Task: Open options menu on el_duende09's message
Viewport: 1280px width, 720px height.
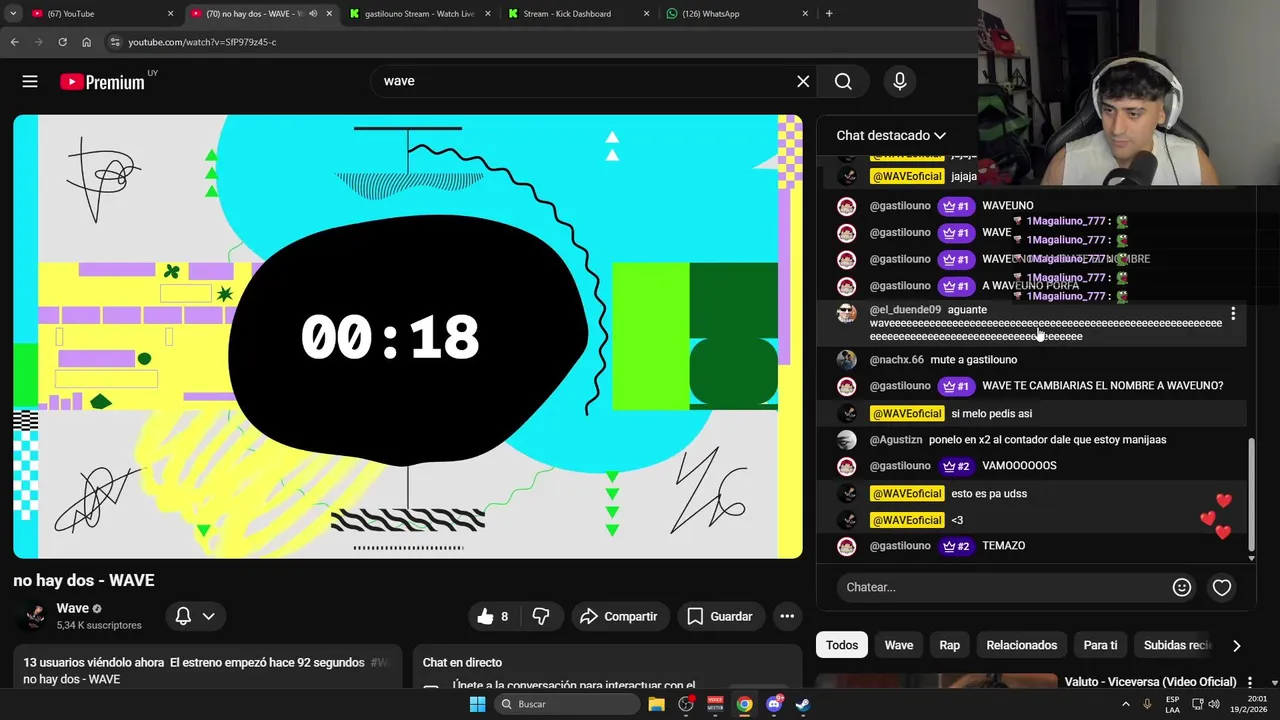Action: click(x=1233, y=314)
